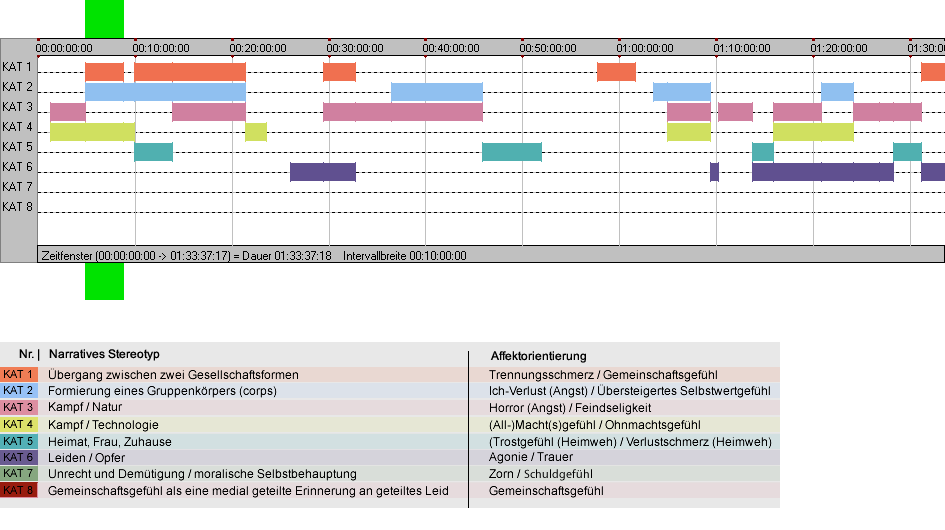Select the KAT 6 row label in timeline

pyautogui.click(x=17, y=166)
